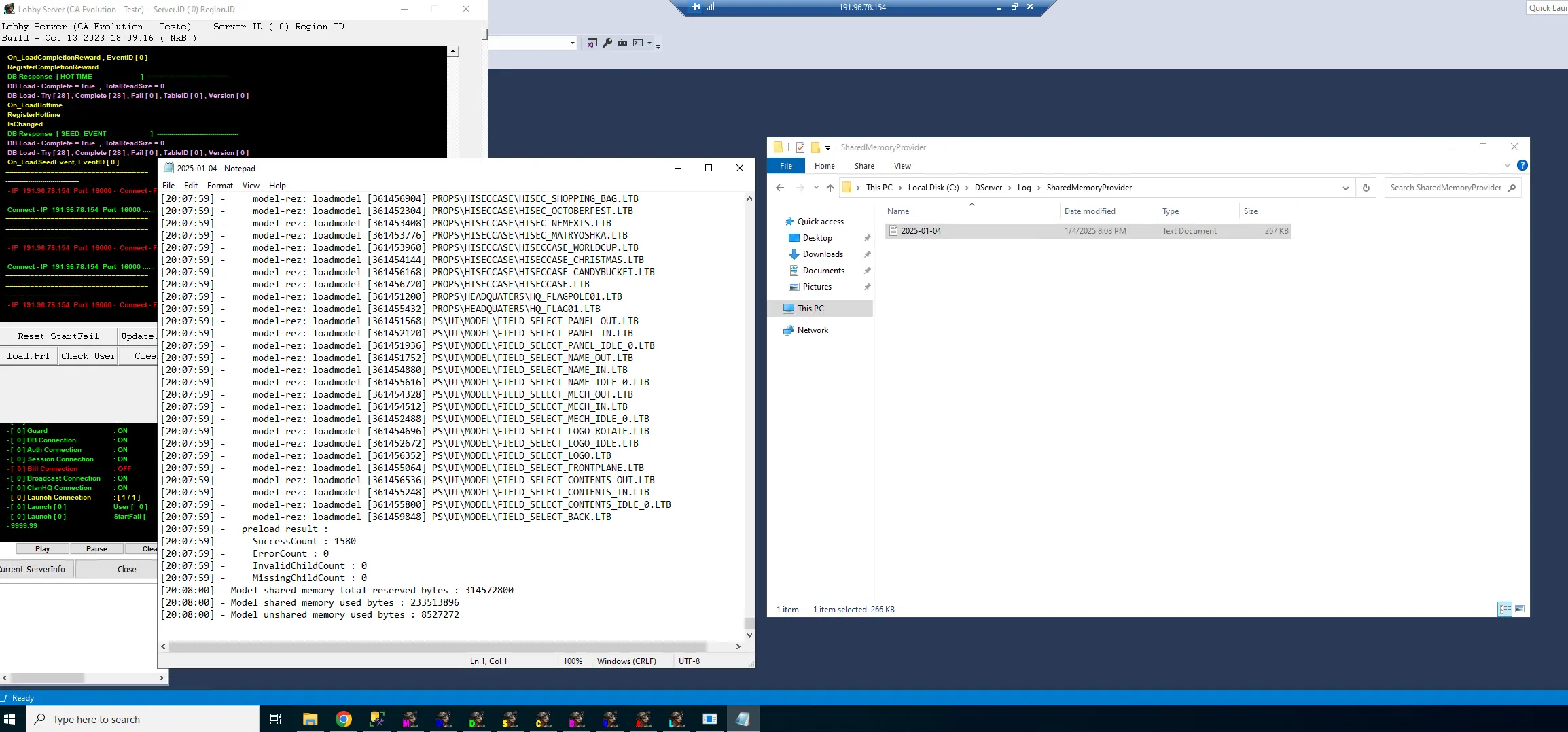Click the command window icon in top toolbar
Image resolution: width=1568 pixels, height=732 pixels.
coord(637,43)
